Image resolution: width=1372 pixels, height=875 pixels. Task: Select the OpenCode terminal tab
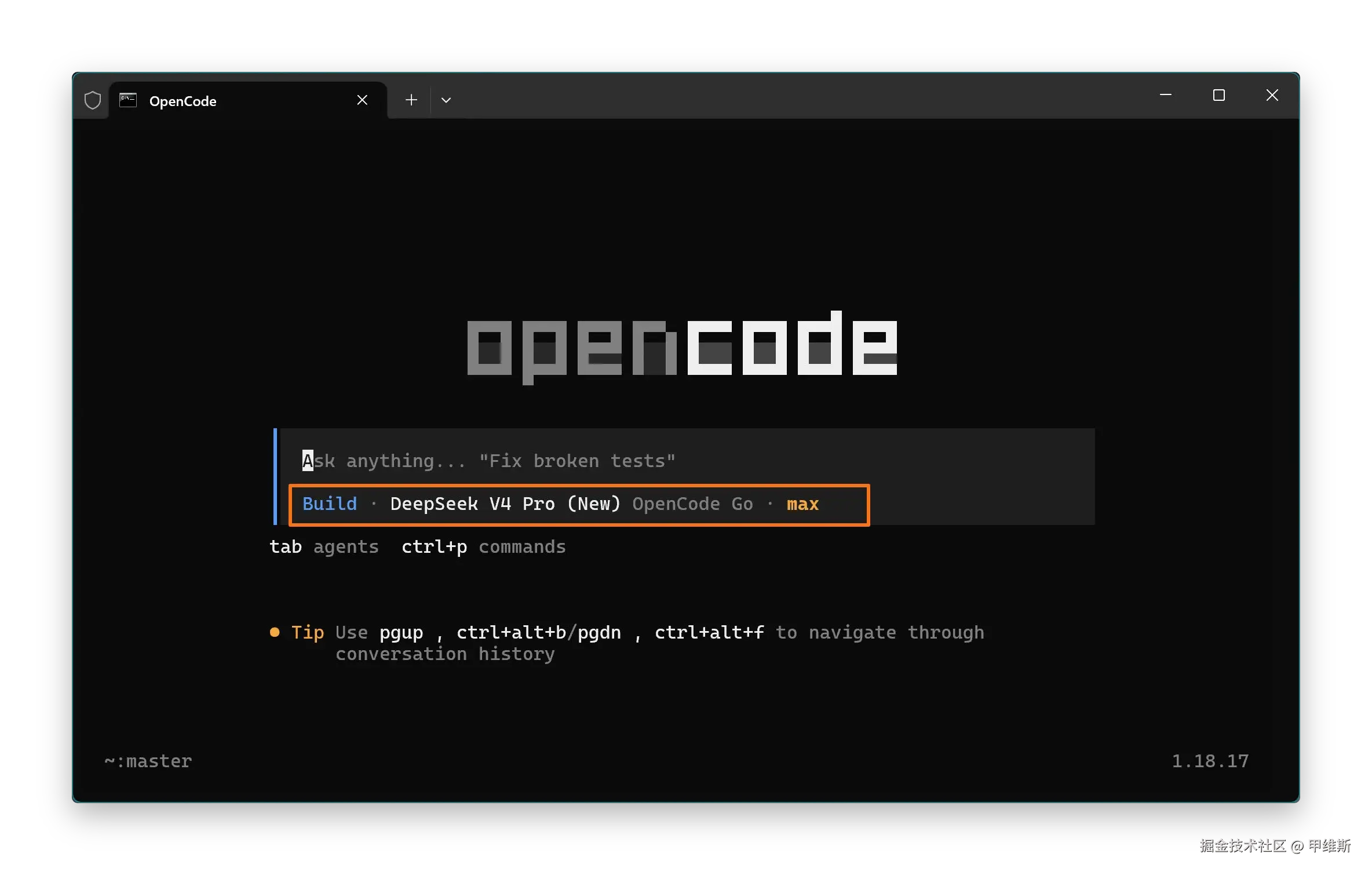pyautogui.click(x=248, y=100)
